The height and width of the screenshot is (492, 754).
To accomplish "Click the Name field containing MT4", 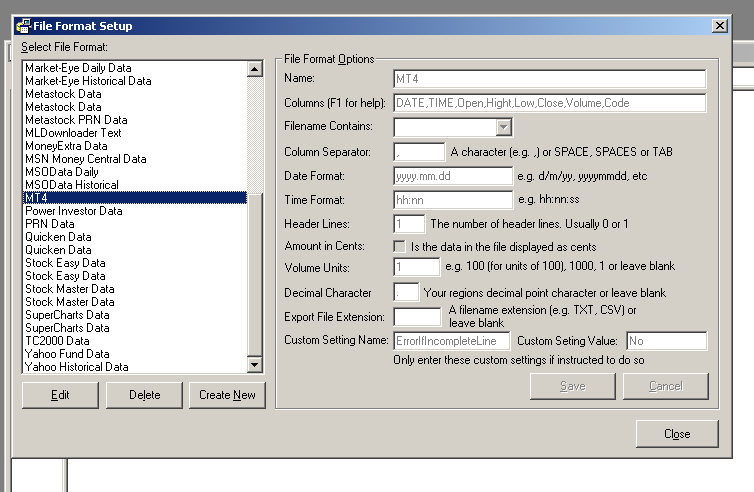I will [550, 79].
